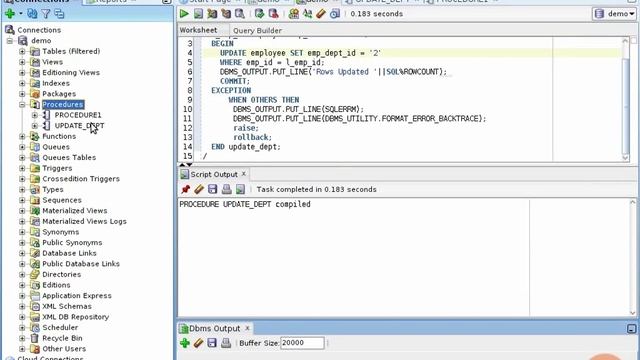Open the demo connection selector dropdown
Screen dimensions: 640x360
(x=615, y=14)
